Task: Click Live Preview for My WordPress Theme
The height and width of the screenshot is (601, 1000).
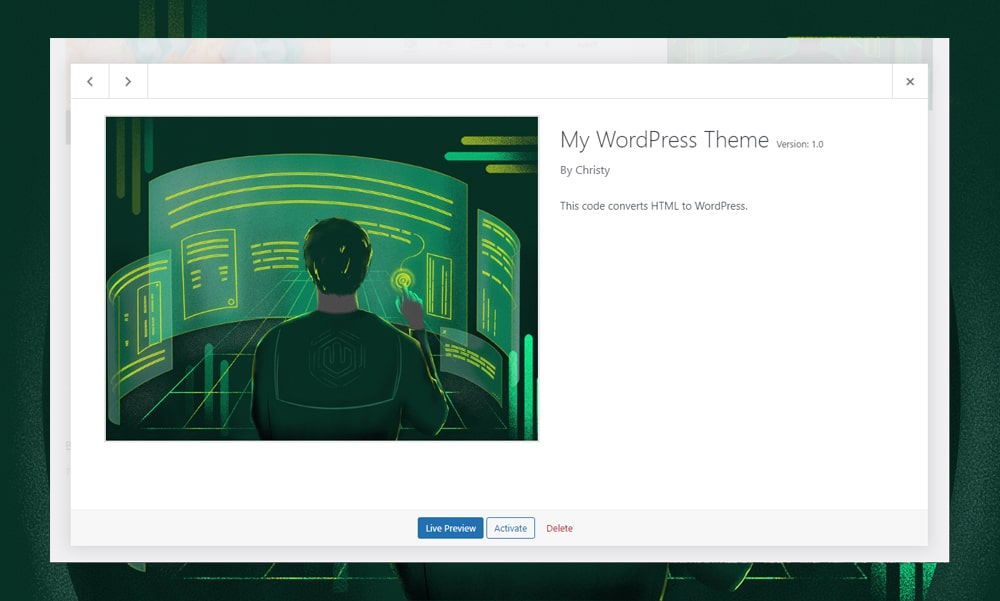Action: [x=450, y=528]
